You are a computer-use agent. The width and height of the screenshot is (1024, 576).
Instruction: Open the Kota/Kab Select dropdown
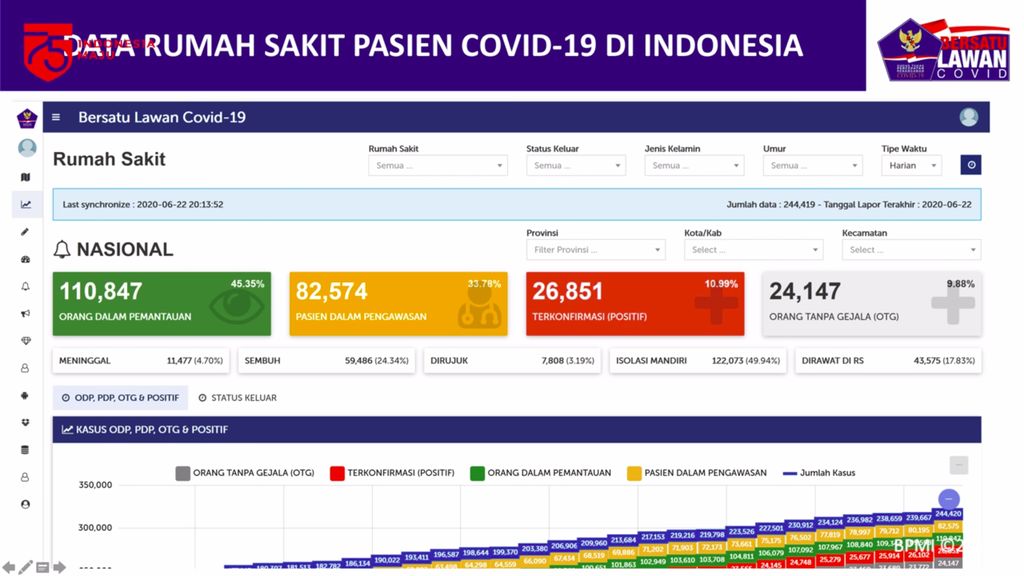coord(754,249)
